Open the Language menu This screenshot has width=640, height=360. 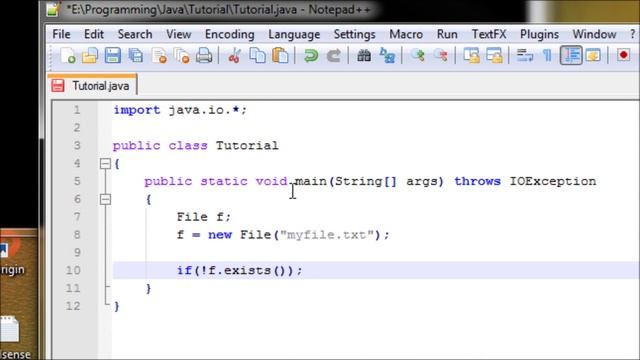(x=294, y=34)
